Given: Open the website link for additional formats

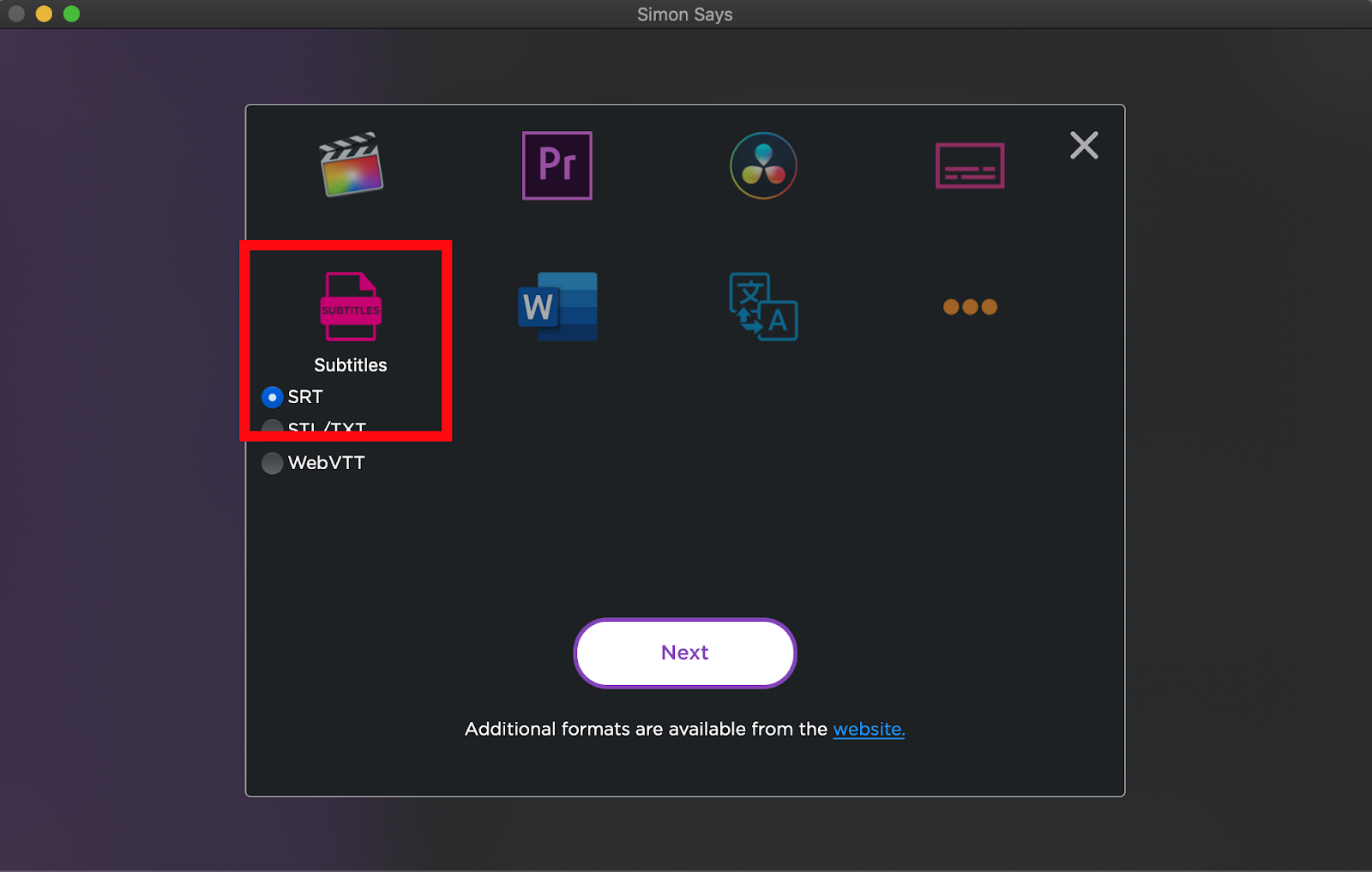Looking at the screenshot, I should [869, 729].
